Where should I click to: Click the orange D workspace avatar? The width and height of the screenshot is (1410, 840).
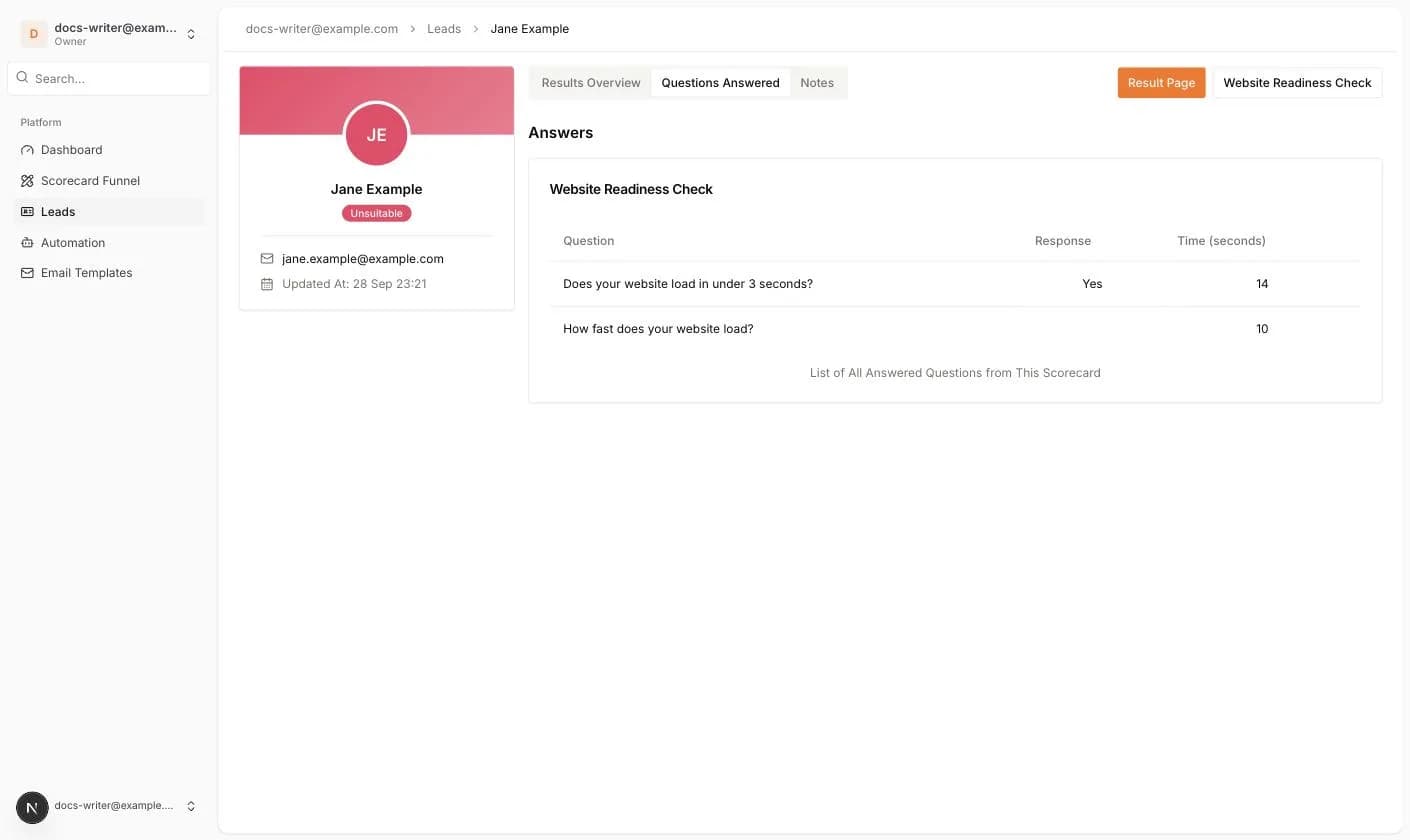tap(33, 34)
